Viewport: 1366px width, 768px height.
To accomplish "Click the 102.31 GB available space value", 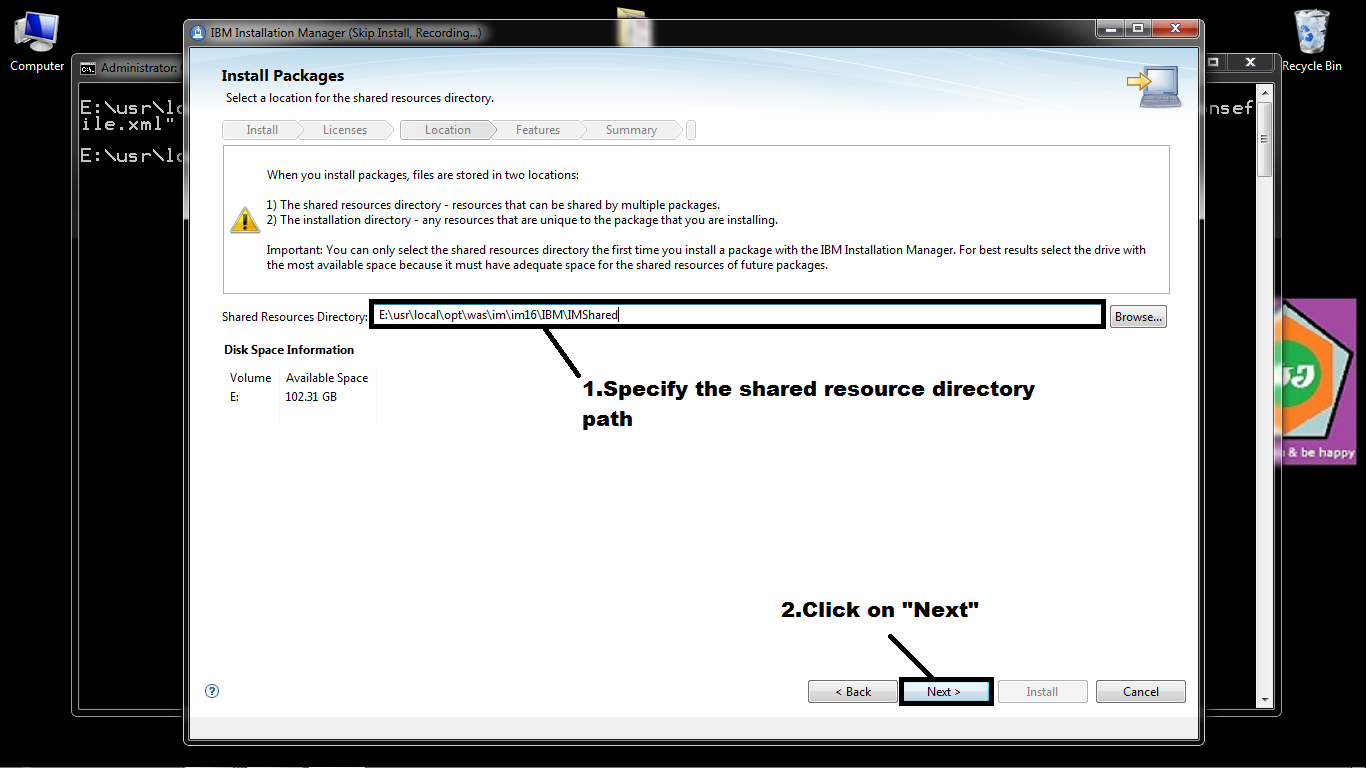I will point(311,396).
